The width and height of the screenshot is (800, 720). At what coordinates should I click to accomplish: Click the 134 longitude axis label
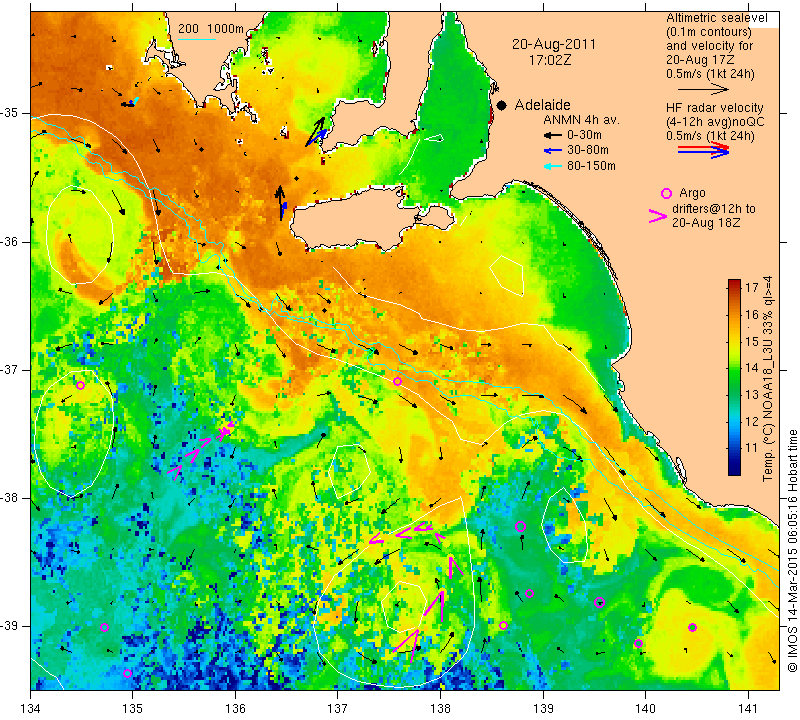point(31,709)
